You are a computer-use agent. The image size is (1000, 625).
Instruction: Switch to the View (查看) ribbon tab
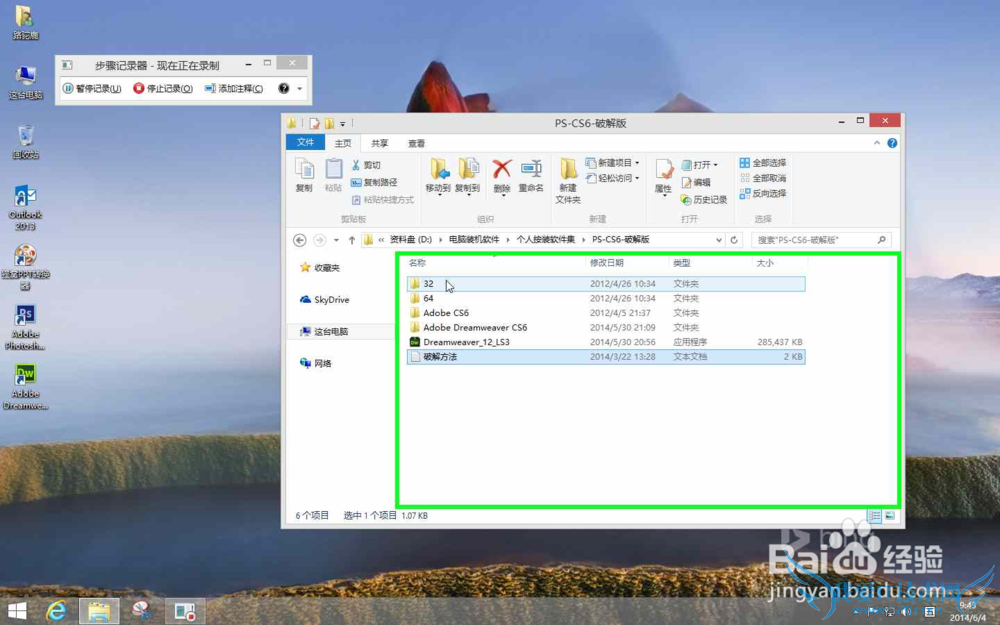416,143
